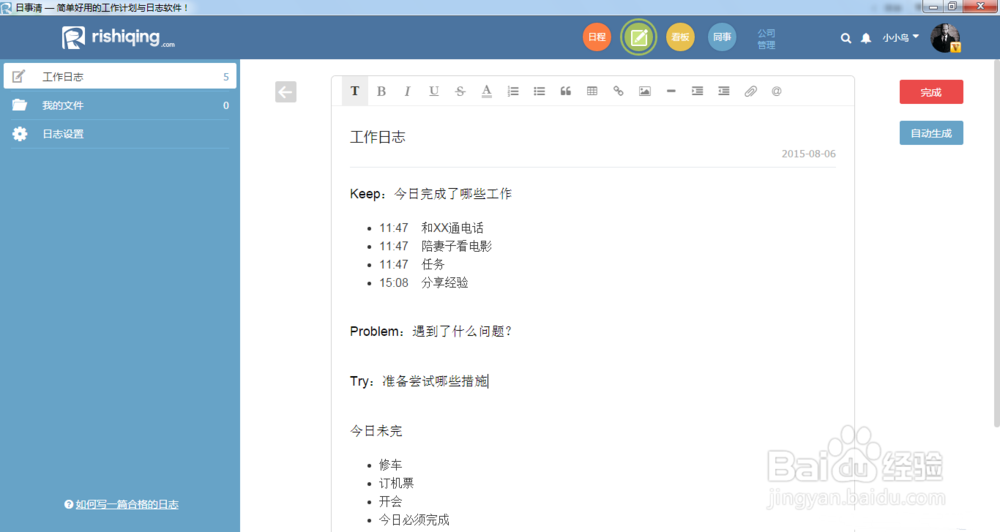Open the 如何写一篇合格的日志 help link

(x=127, y=504)
